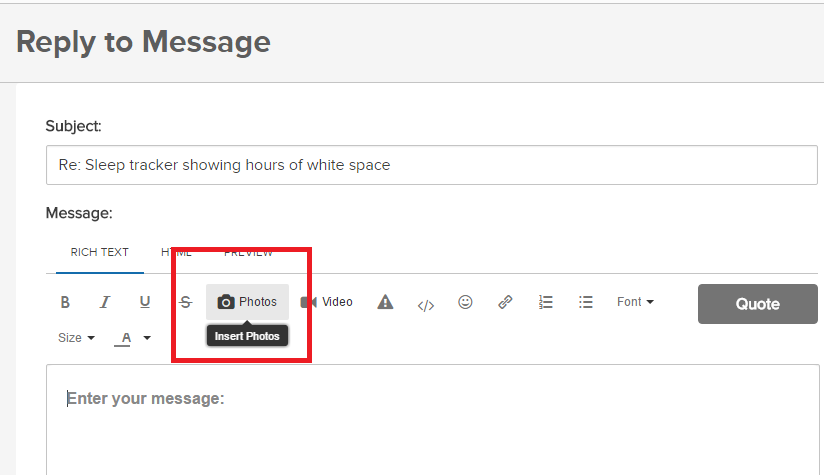
Task: Switch to the Preview tab
Action: [248, 253]
